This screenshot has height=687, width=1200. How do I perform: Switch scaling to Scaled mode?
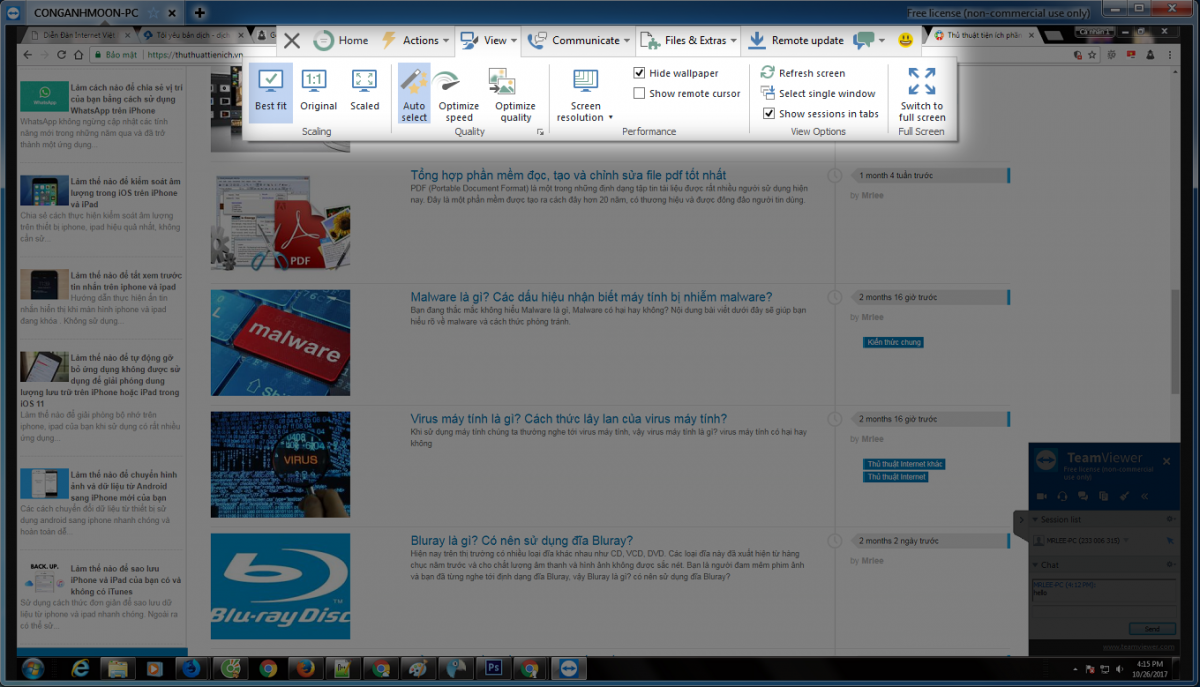364,91
